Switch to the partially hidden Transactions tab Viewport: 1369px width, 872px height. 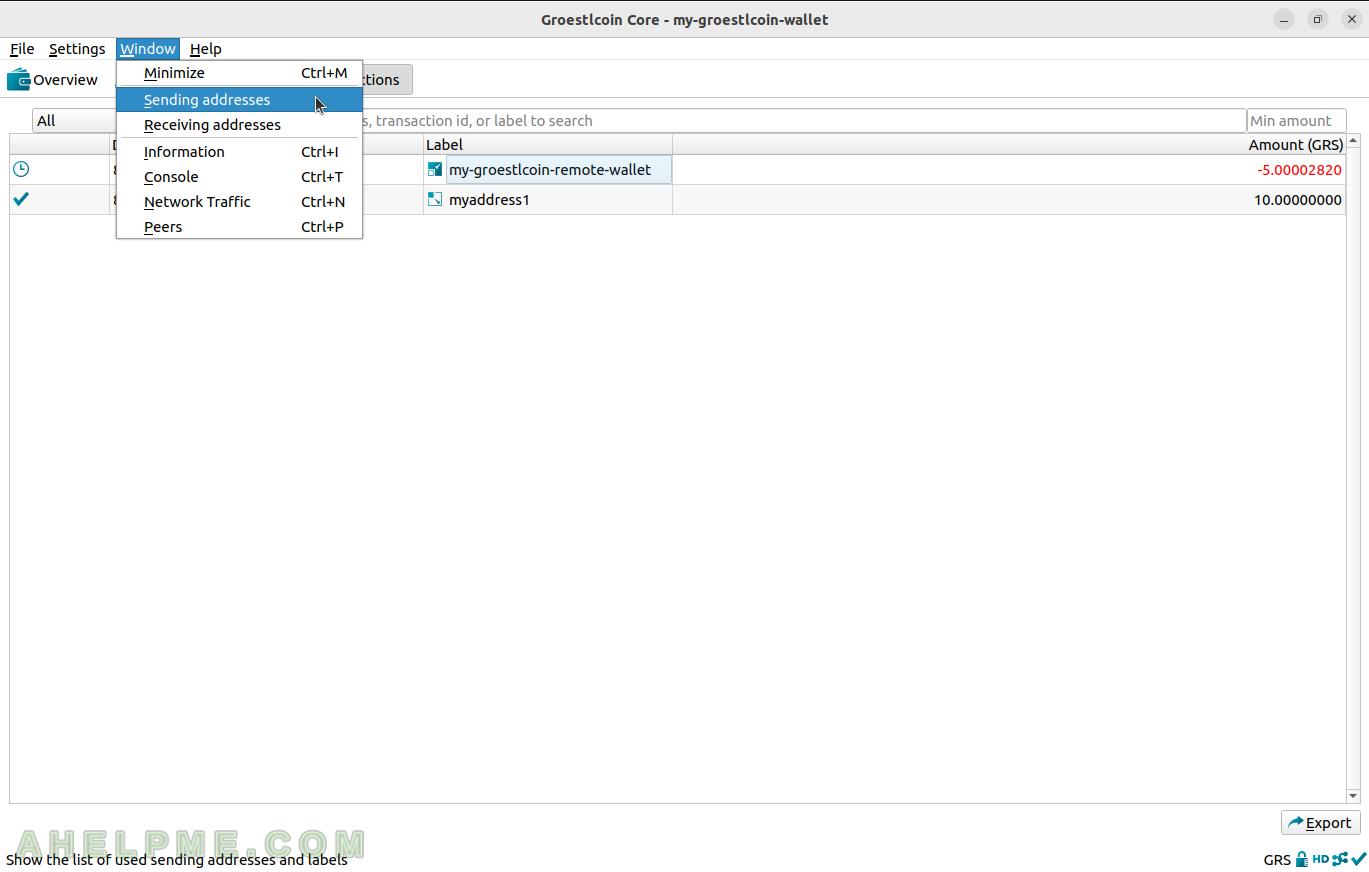[x=387, y=80]
